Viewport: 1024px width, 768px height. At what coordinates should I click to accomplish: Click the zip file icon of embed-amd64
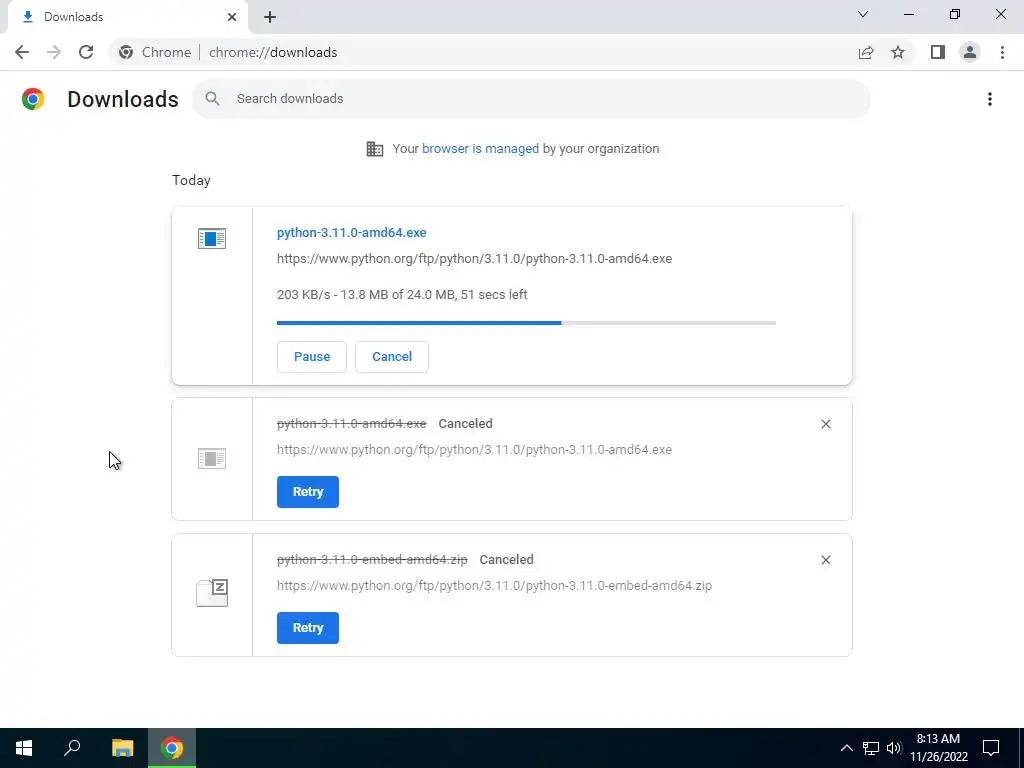click(x=212, y=592)
